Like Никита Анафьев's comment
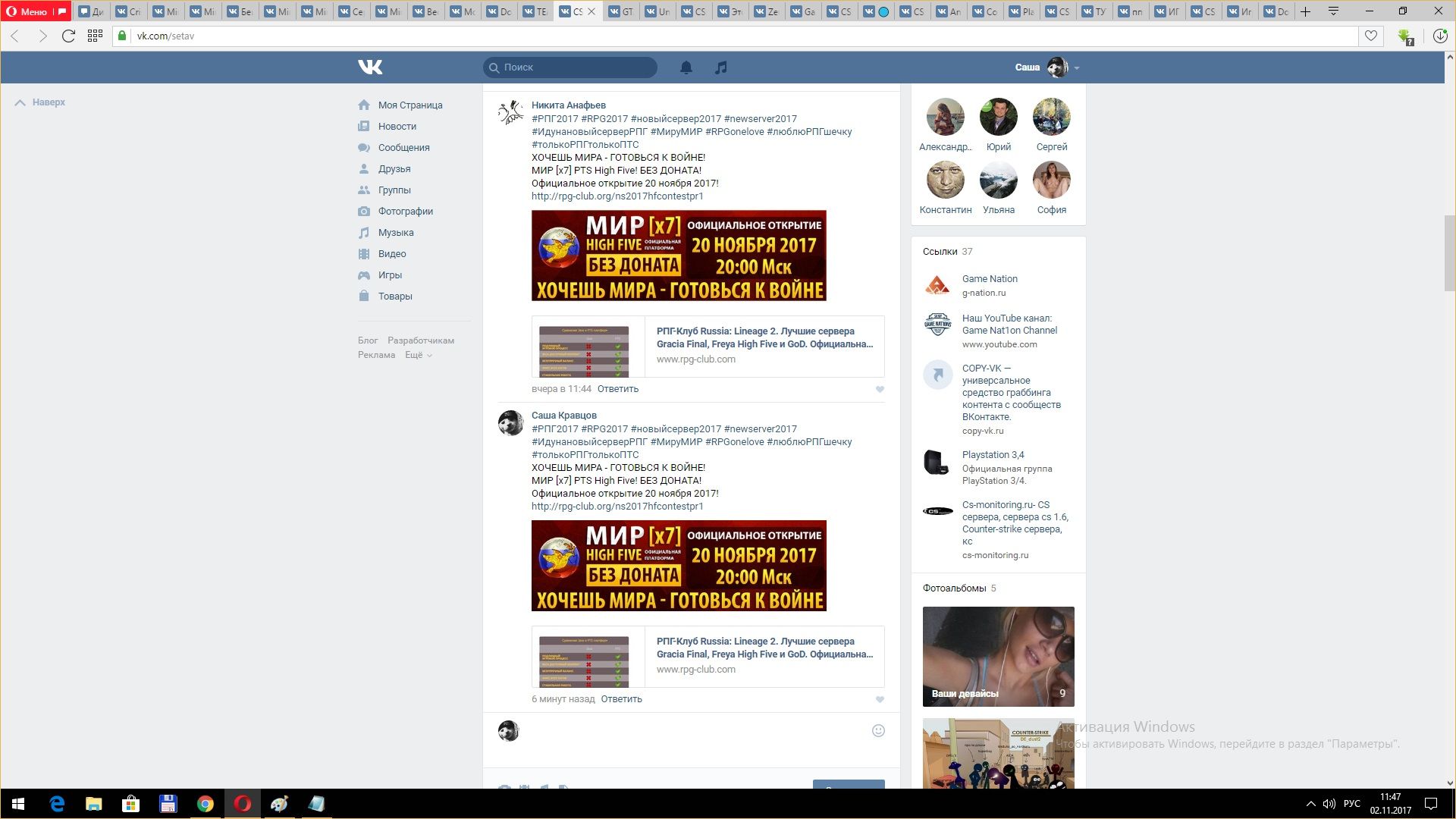 [x=880, y=390]
